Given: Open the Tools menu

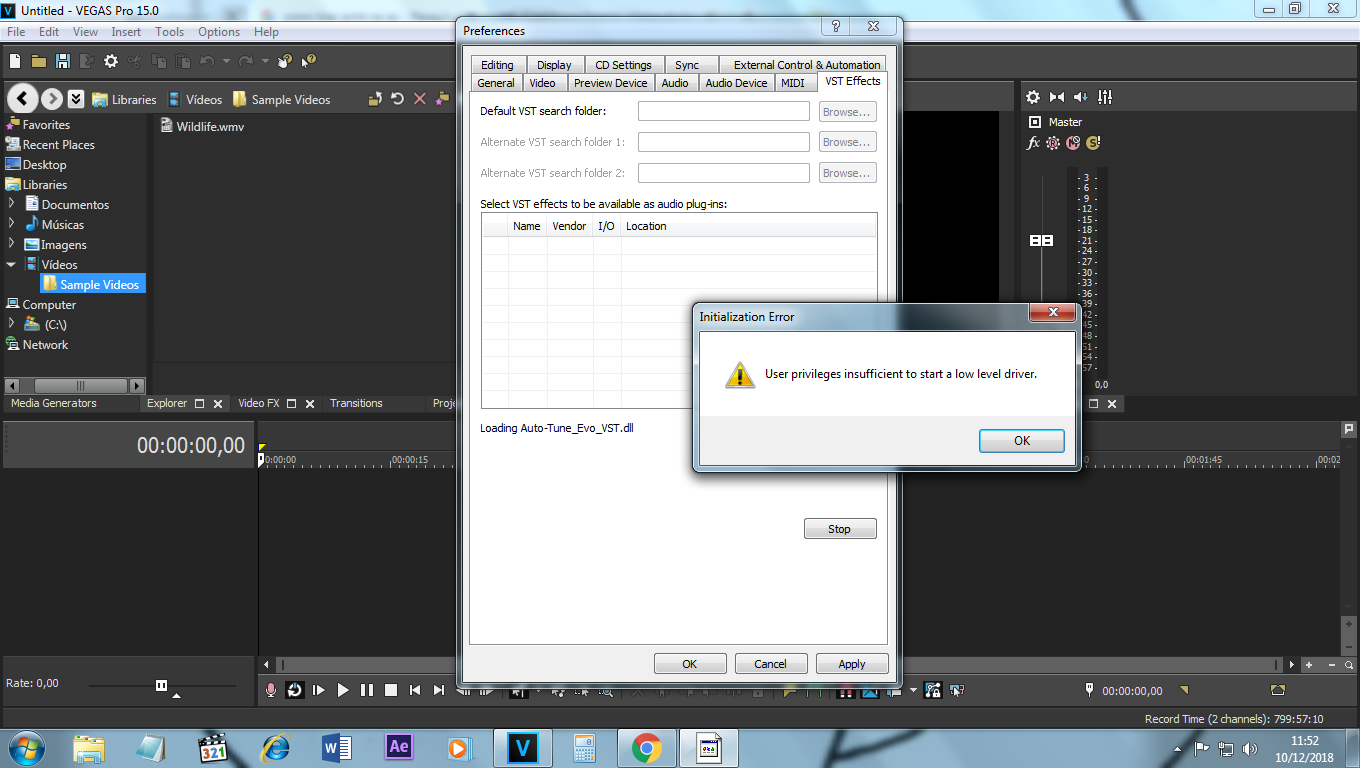Looking at the screenshot, I should (169, 32).
